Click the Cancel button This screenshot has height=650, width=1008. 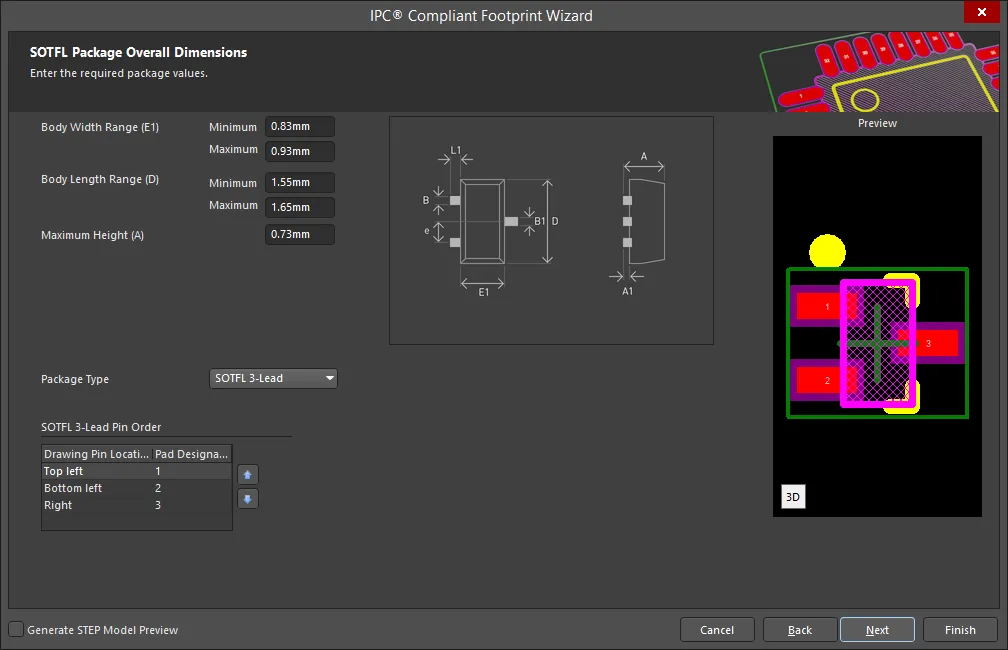pyautogui.click(x=717, y=630)
